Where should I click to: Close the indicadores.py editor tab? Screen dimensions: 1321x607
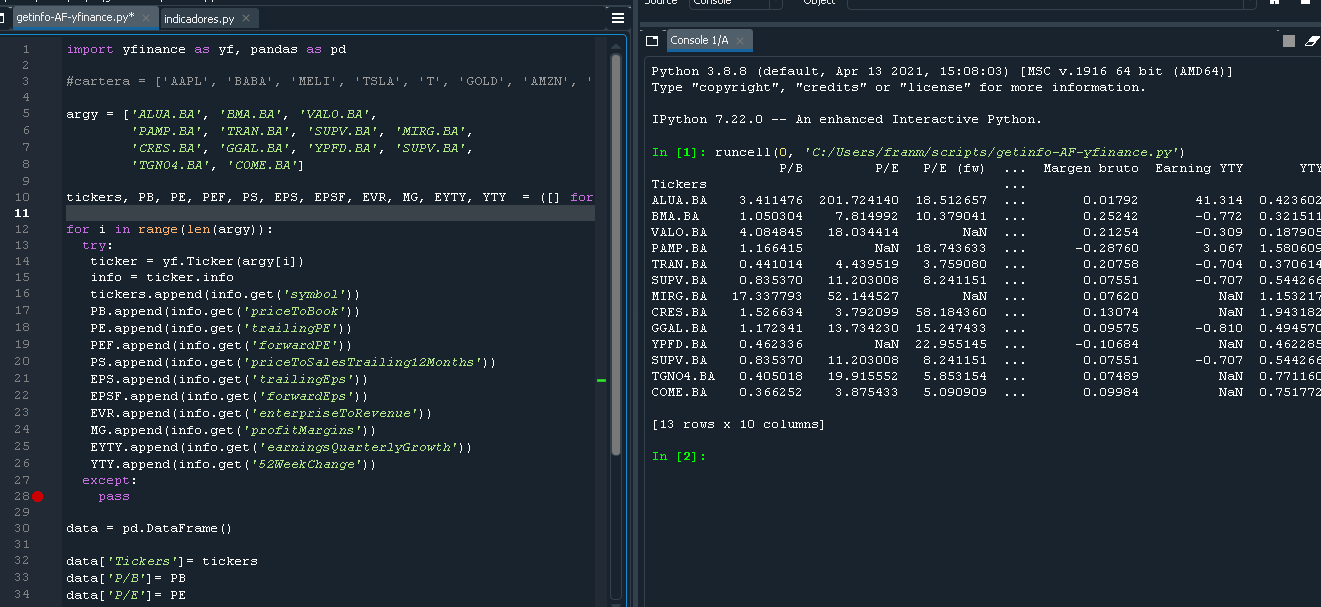247,19
